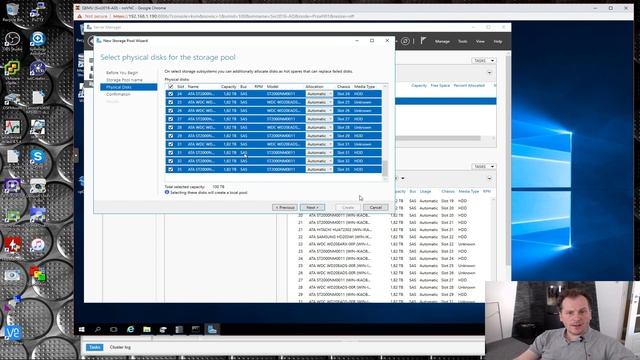This screenshot has height=360, width=640.
Task: Click the wizard disk list vertical scrollbar thumb
Action: (x=384, y=167)
